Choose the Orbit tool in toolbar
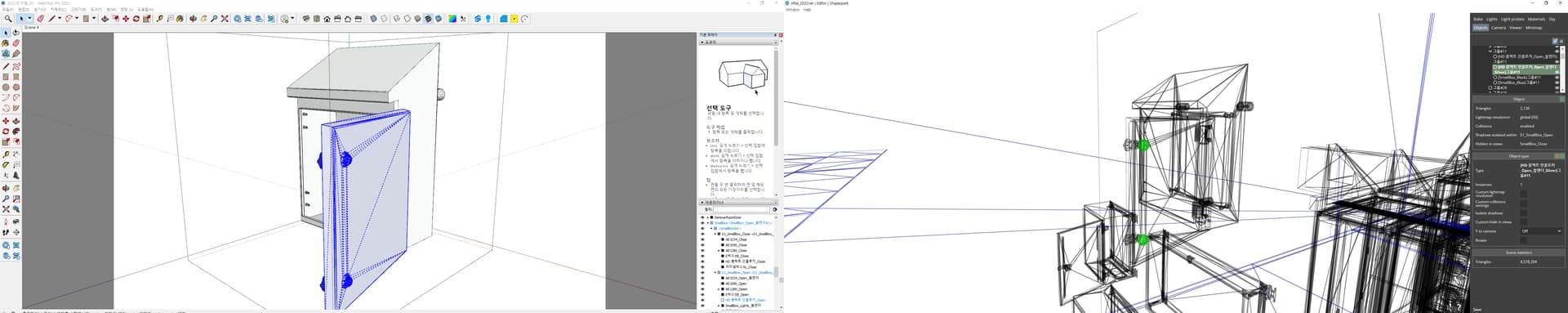 pyautogui.click(x=193, y=18)
